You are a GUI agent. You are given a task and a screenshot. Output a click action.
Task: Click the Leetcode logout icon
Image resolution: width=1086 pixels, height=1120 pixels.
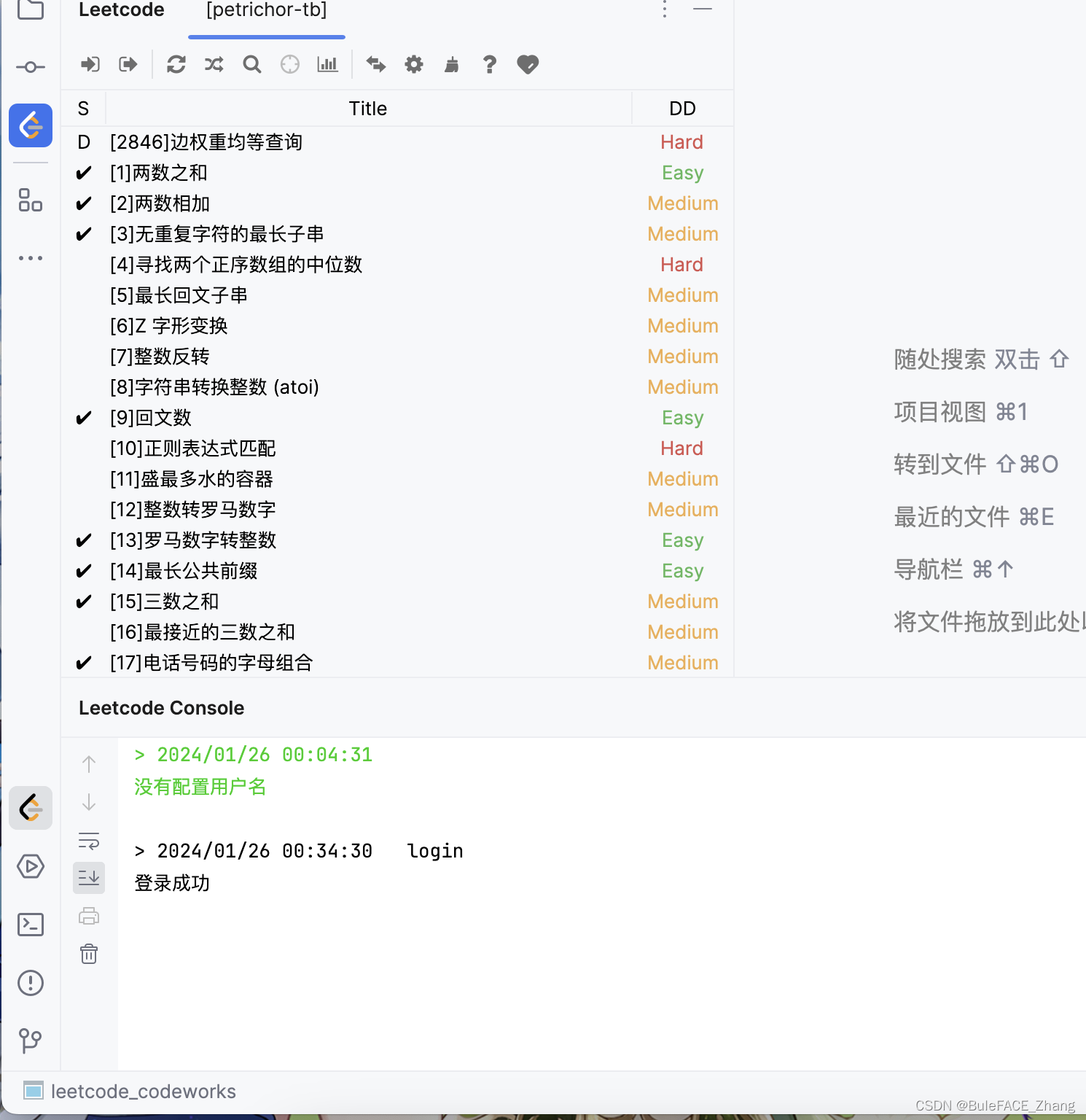(128, 64)
